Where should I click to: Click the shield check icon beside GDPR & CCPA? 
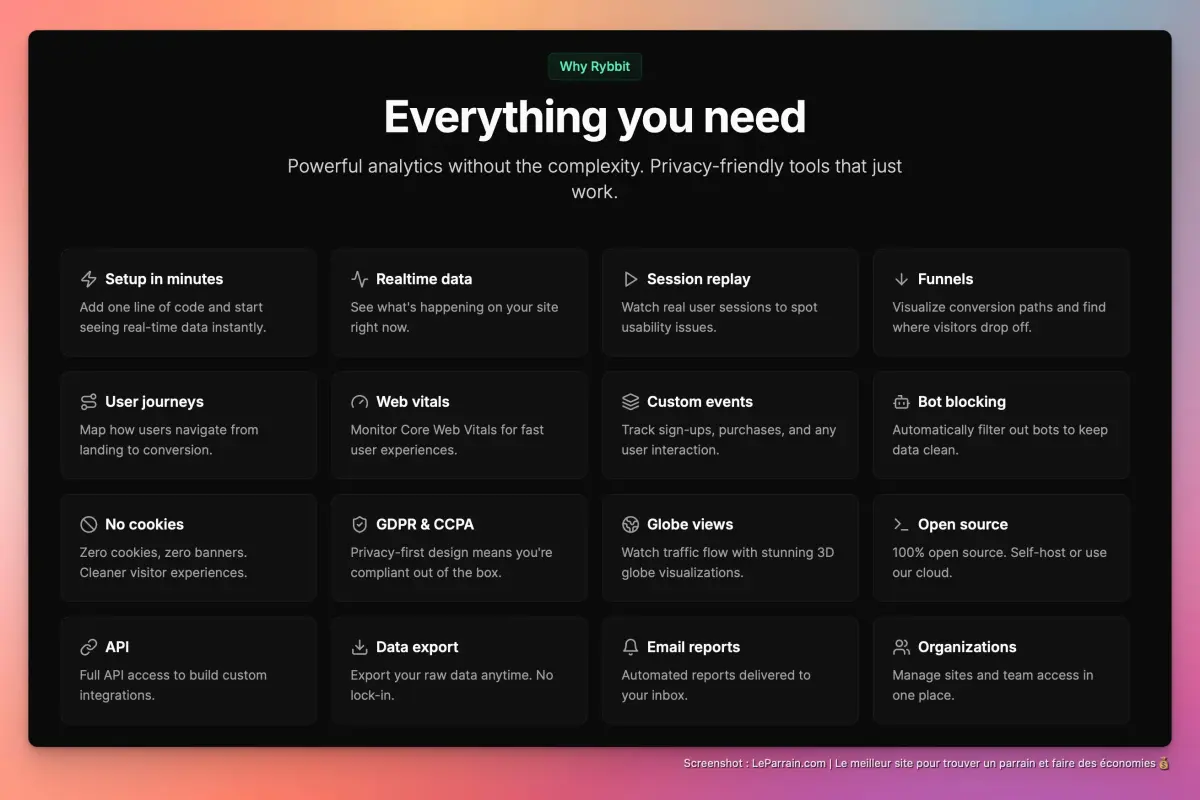coord(360,524)
